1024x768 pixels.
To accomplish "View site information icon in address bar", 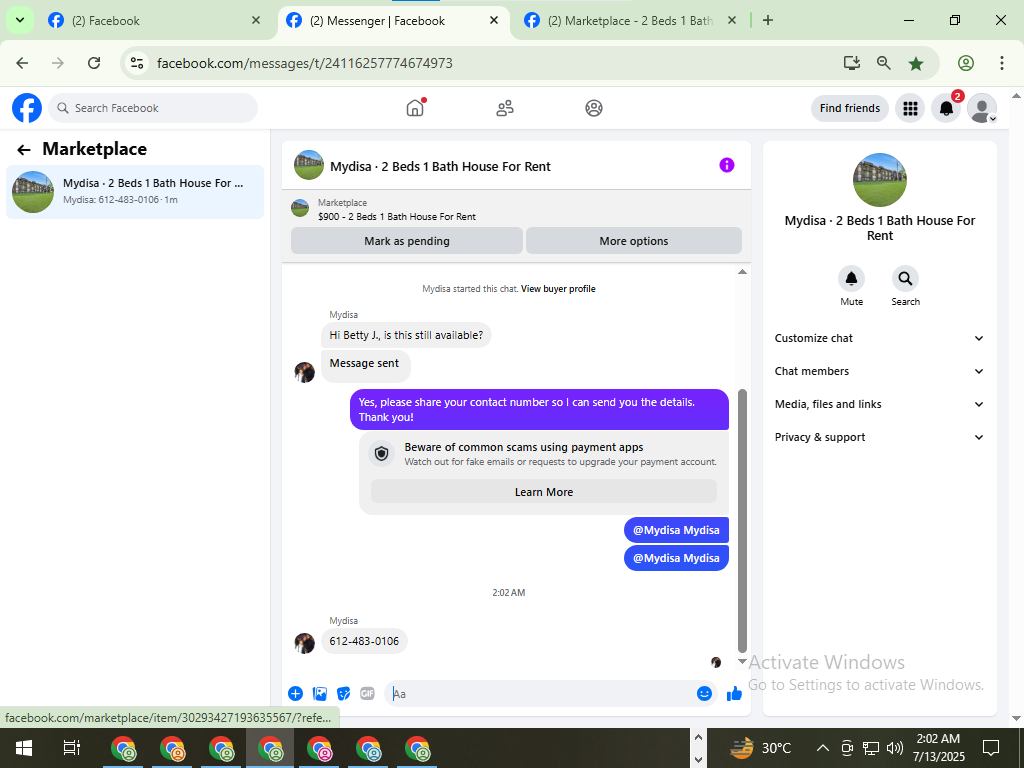I will (x=136, y=63).
